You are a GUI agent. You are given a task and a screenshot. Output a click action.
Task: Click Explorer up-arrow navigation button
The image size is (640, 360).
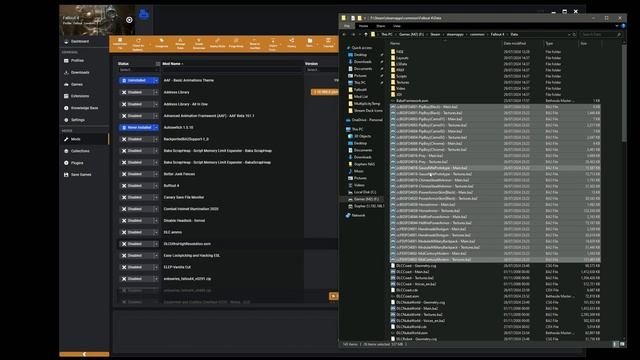pos(366,34)
